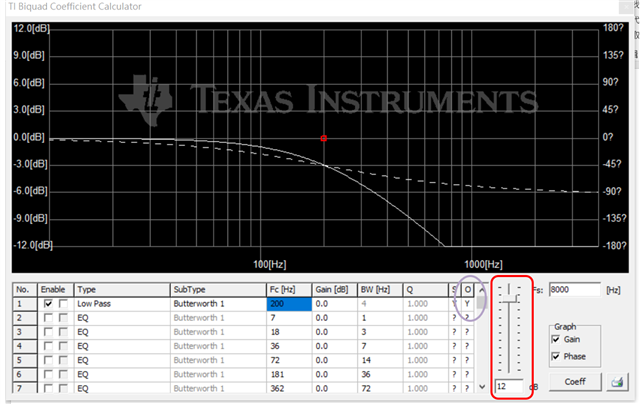Uncheck the Phase graph checkbox
The height and width of the screenshot is (404, 640).
tap(556, 356)
